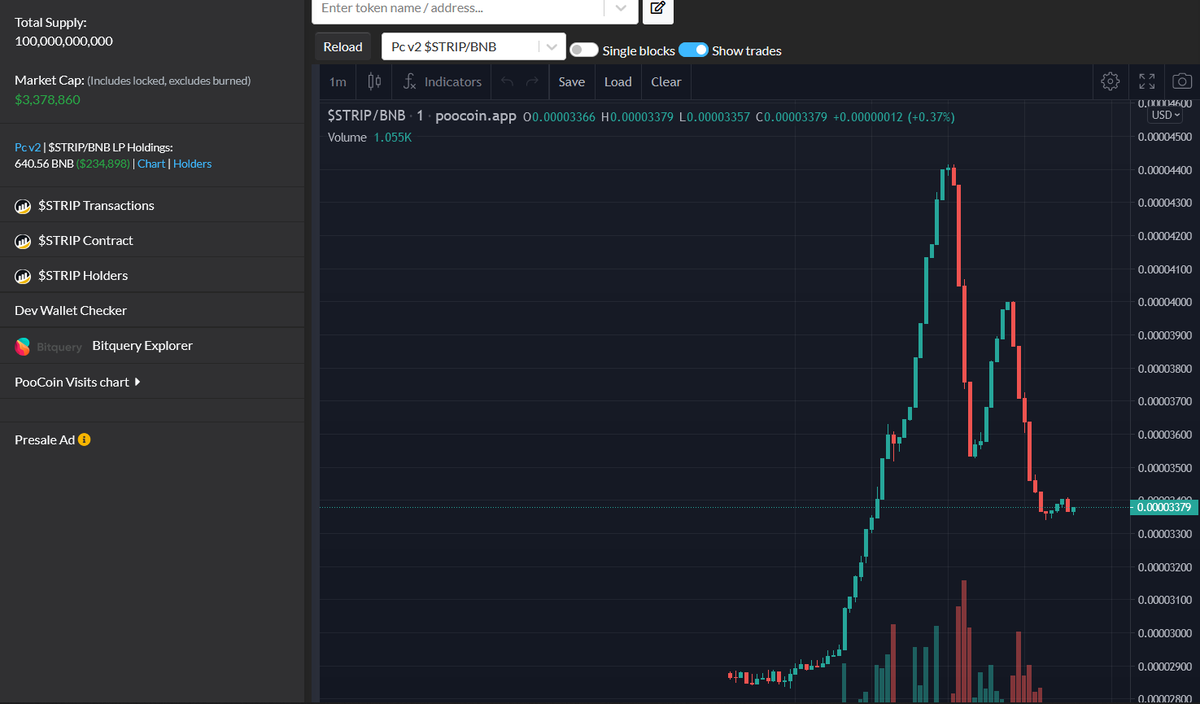This screenshot has width=1200, height=704.
Task: Click the $3,378,860 market cap value
Action: pos(47,100)
